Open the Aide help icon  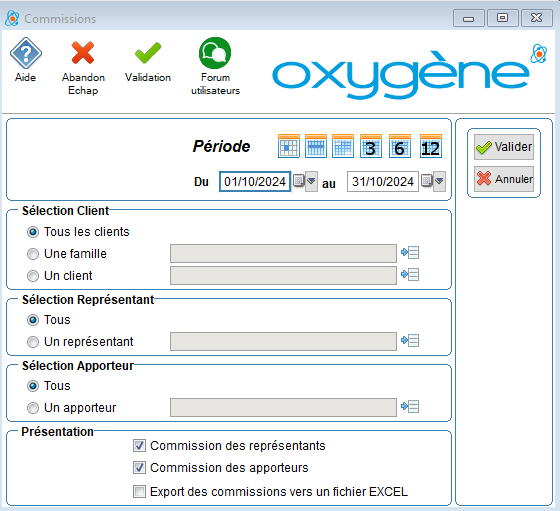pyautogui.click(x=25, y=53)
